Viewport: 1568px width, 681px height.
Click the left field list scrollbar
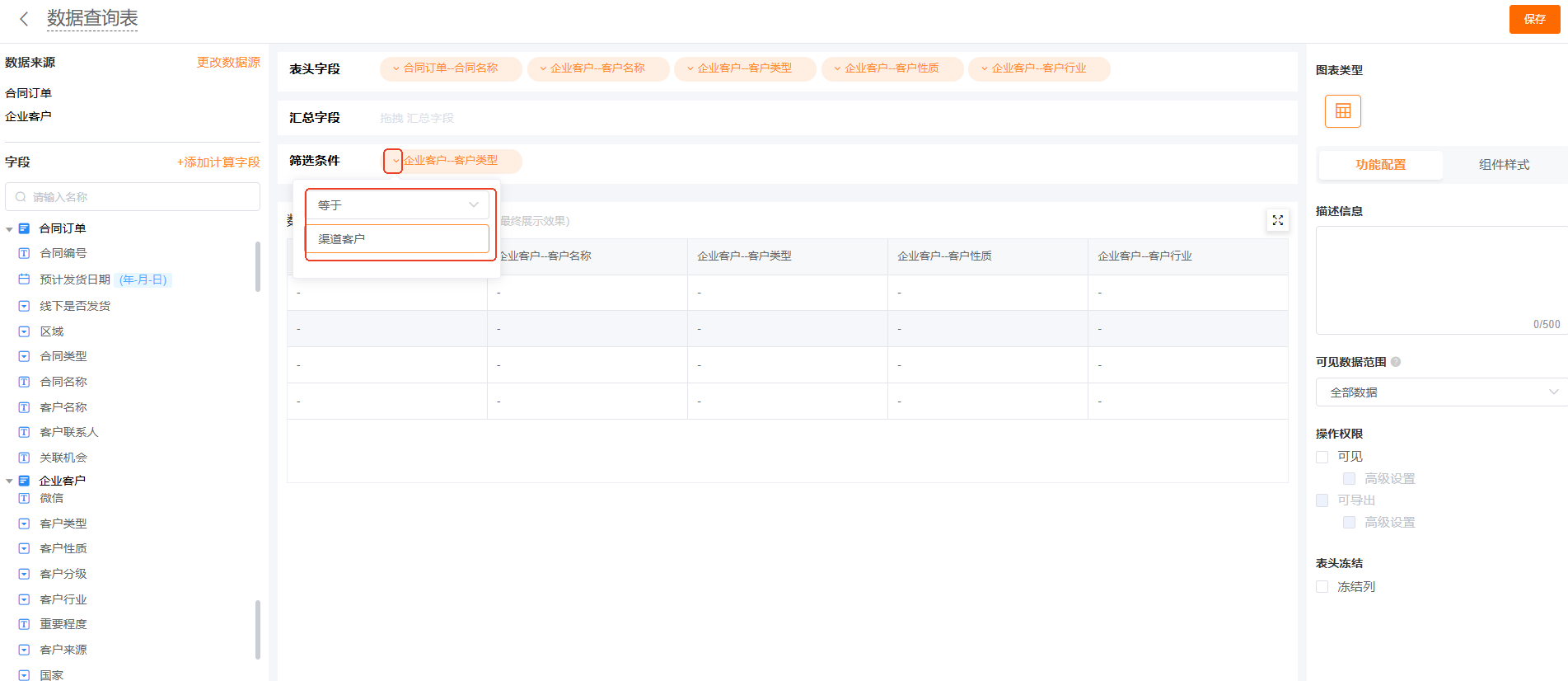pos(258,266)
